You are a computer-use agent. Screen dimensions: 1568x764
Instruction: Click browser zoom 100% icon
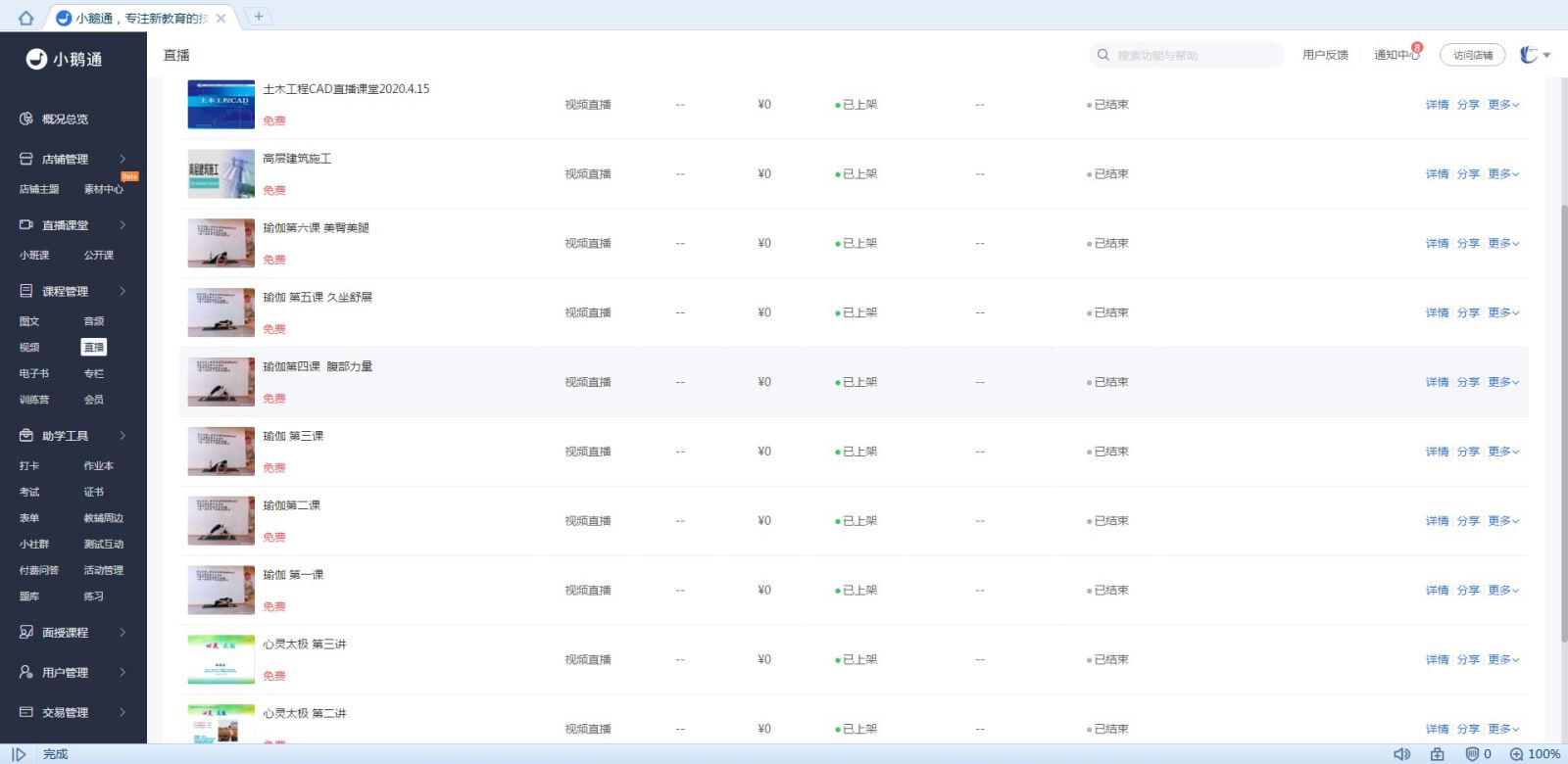click(1516, 754)
